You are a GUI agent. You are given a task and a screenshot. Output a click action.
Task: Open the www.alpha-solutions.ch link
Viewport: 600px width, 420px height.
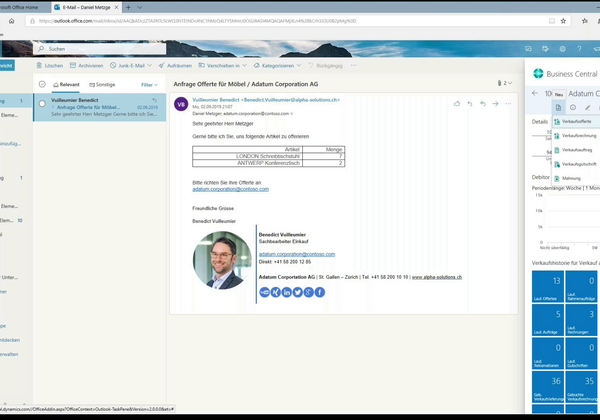pos(437,277)
